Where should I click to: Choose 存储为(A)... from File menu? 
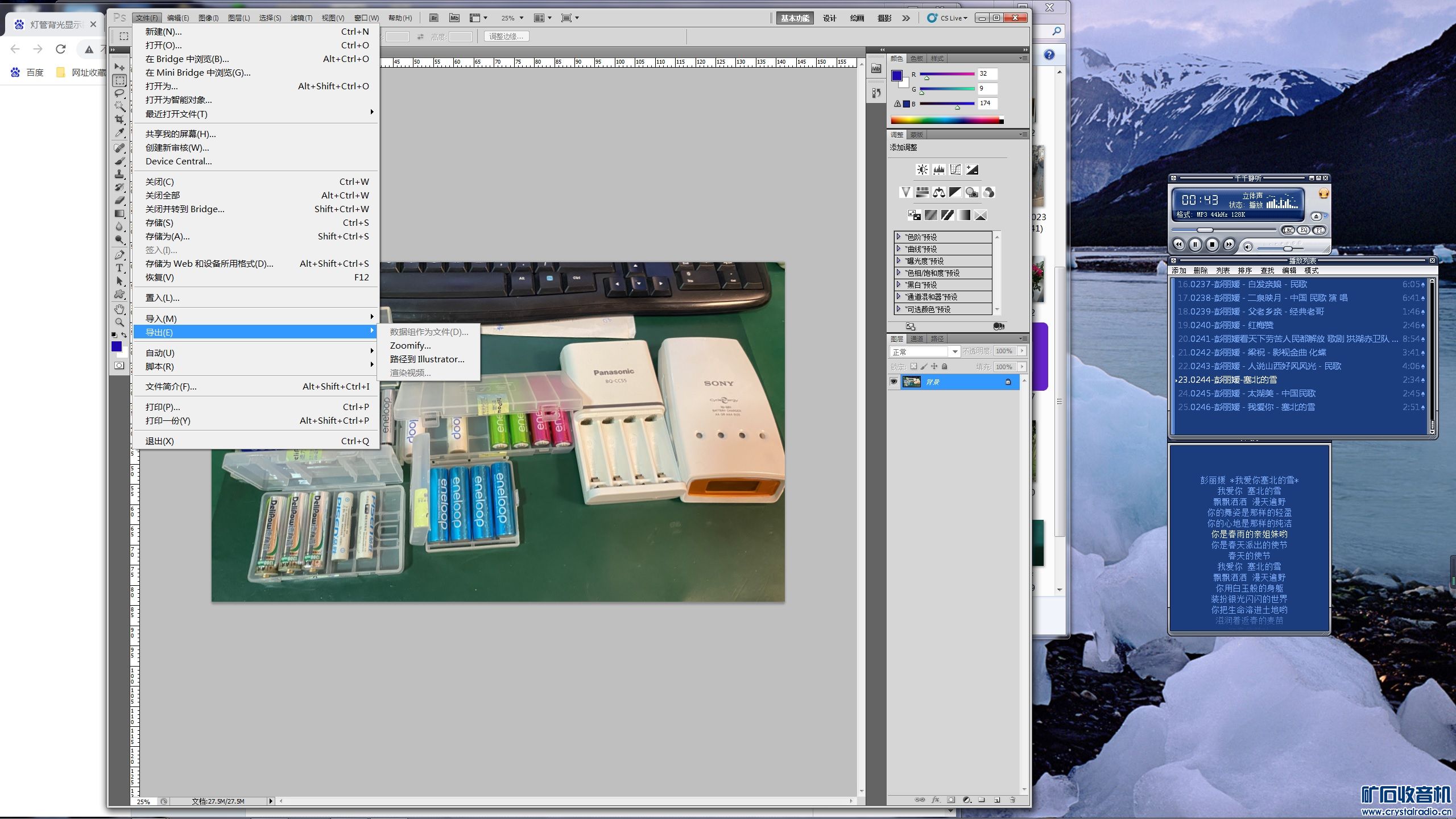click(x=168, y=236)
